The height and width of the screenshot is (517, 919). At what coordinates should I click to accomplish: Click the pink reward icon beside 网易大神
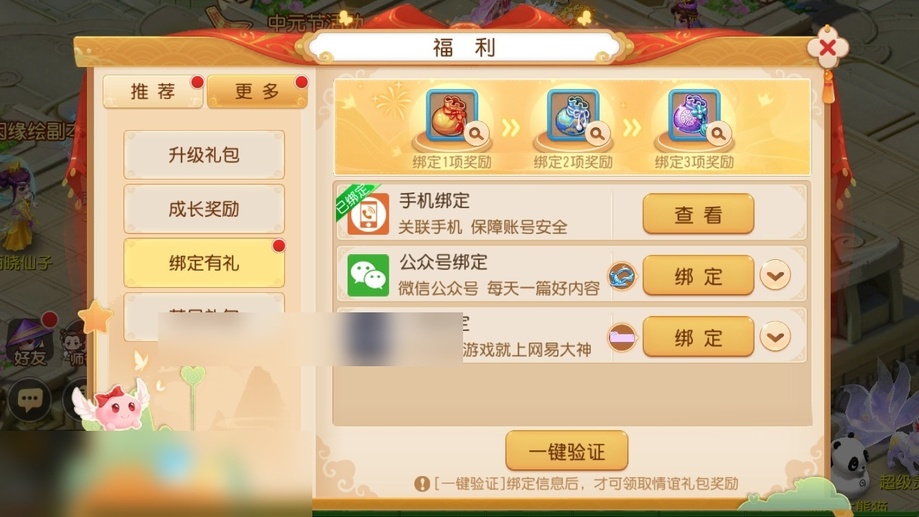pyautogui.click(x=622, y=338)
